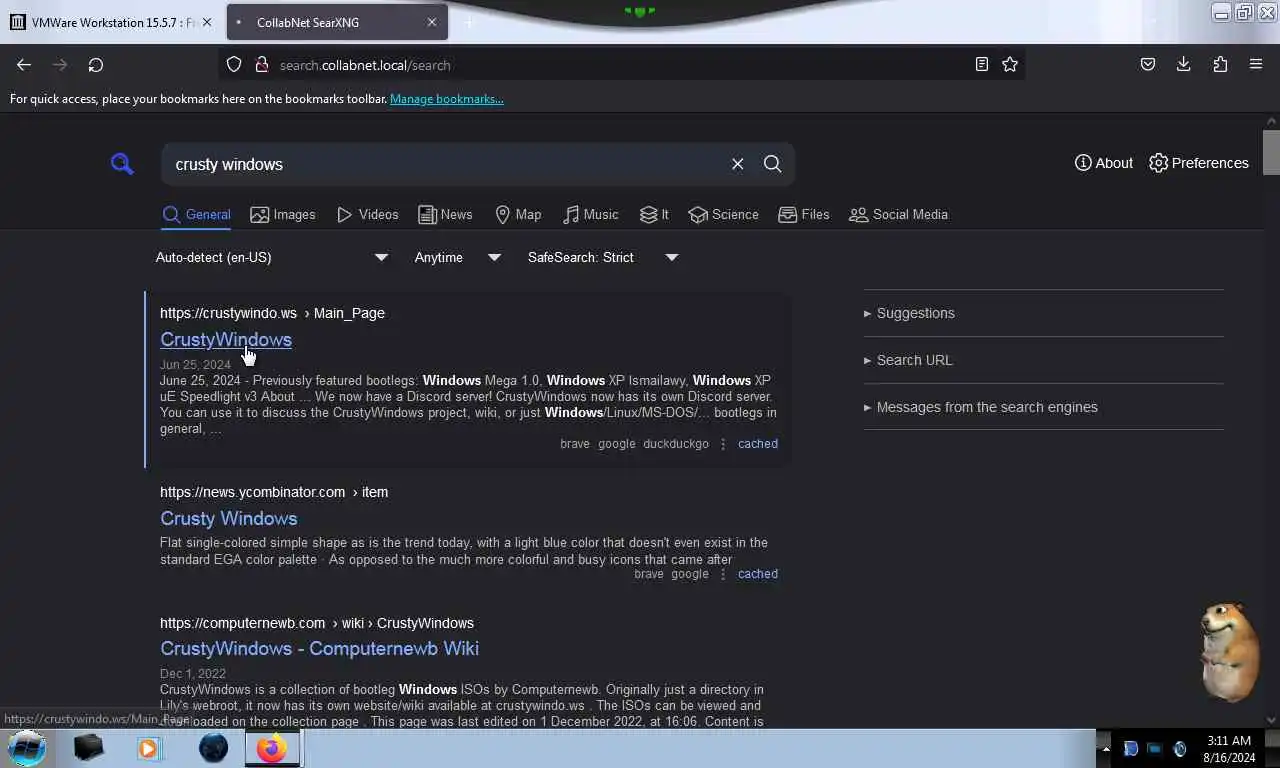Close the CollabNet SearXNG tab
Screen dimensions: 1280x768
[x=432, y=22]
